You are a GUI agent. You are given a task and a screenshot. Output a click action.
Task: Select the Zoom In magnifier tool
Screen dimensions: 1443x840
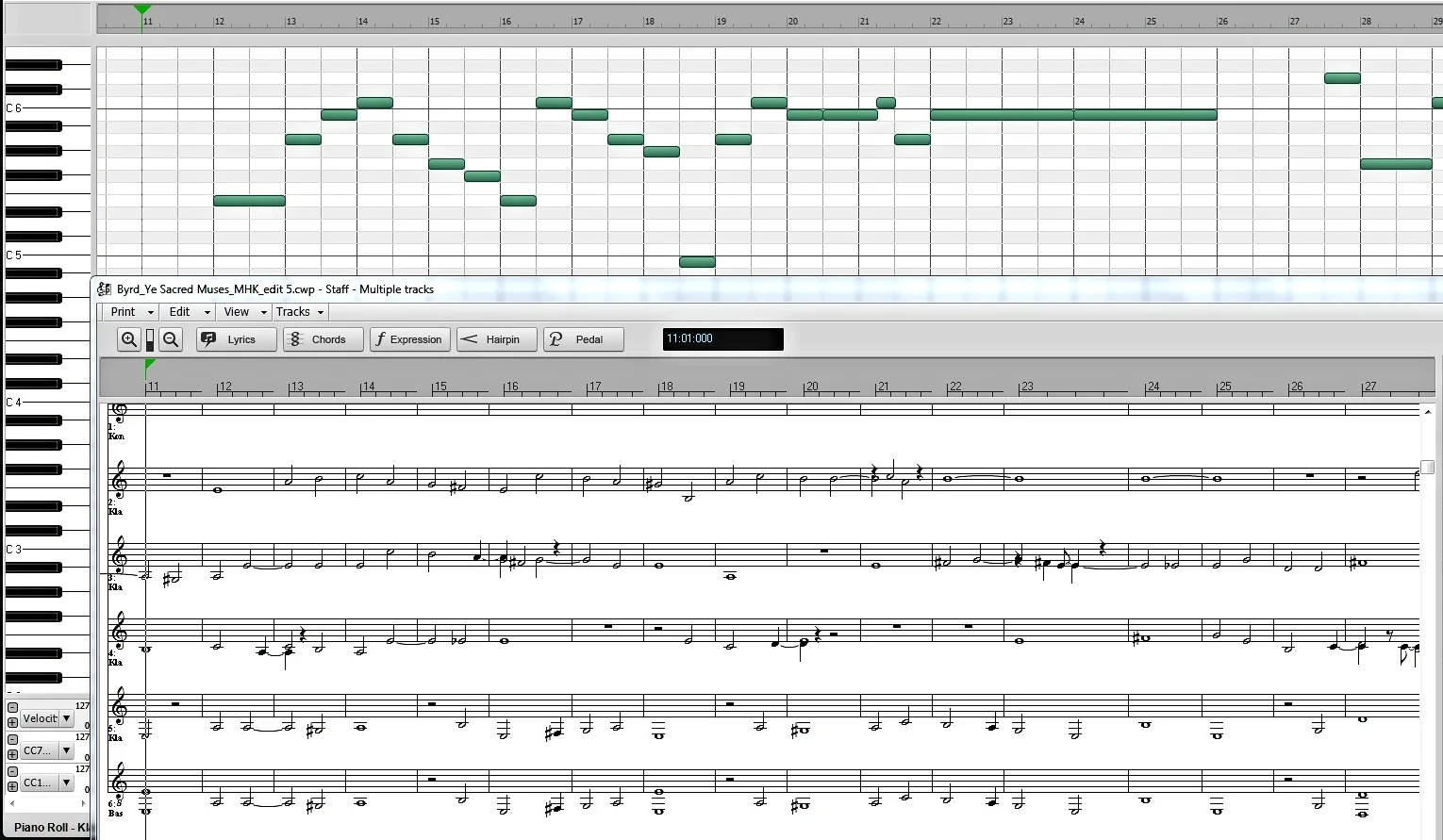129,339
